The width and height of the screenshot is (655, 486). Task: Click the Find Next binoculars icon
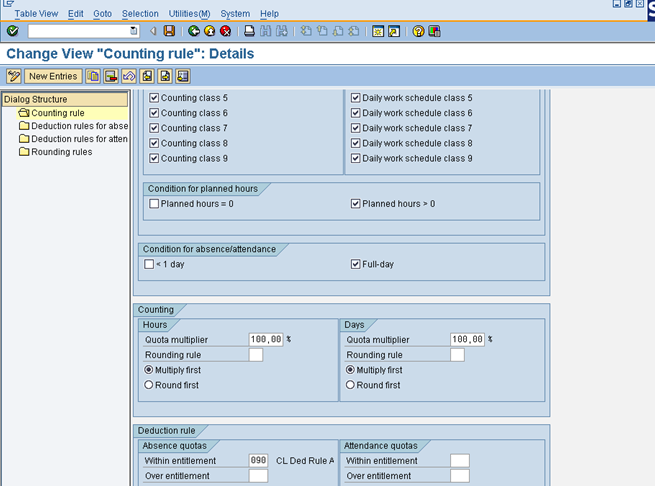(282, 31)
